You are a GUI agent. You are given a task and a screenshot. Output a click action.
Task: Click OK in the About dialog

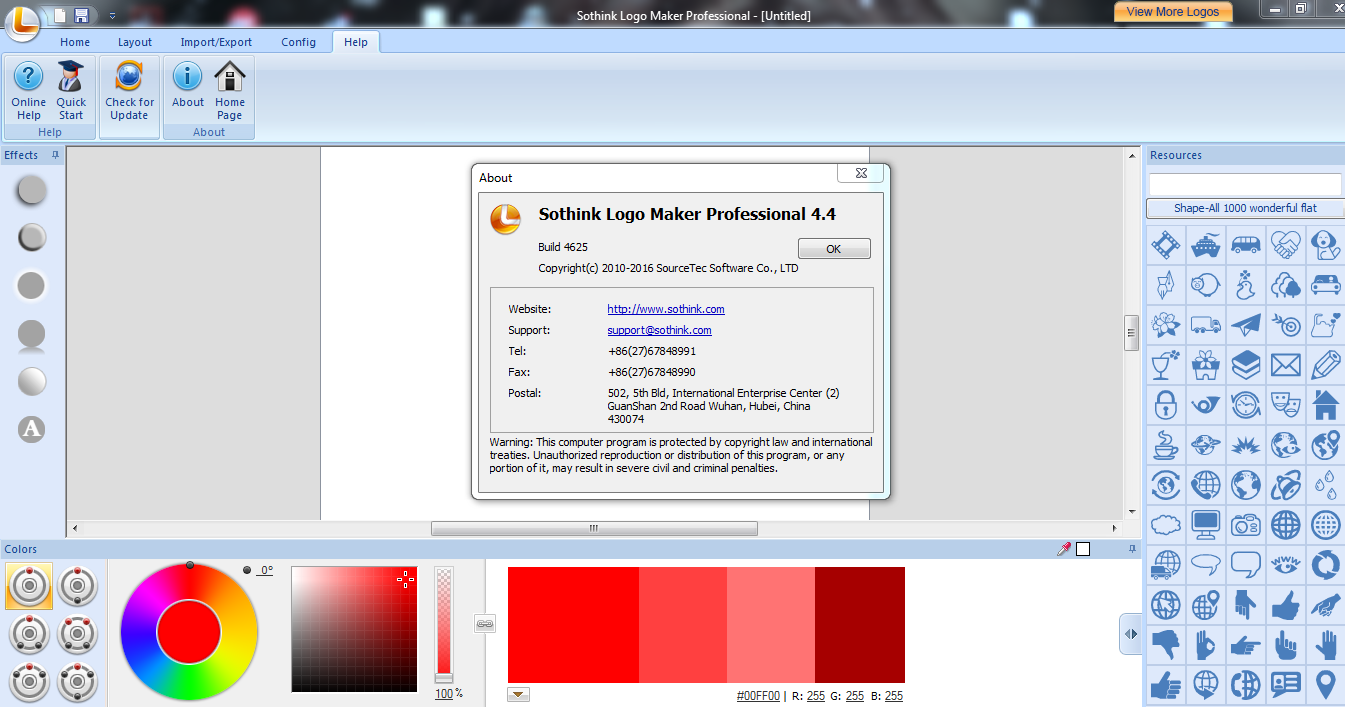[x=834, y=249]
